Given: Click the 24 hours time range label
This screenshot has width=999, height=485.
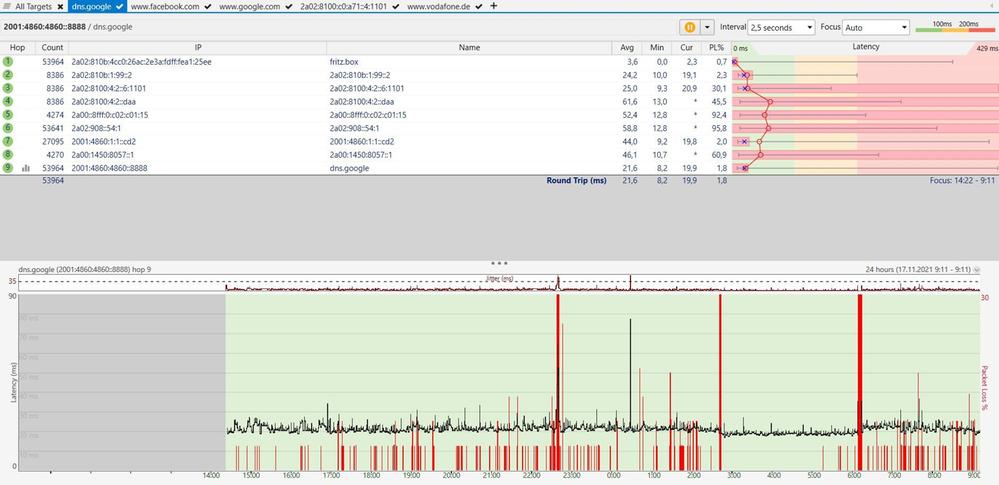Looking at the screenshot, I should [x=918, y=270].
